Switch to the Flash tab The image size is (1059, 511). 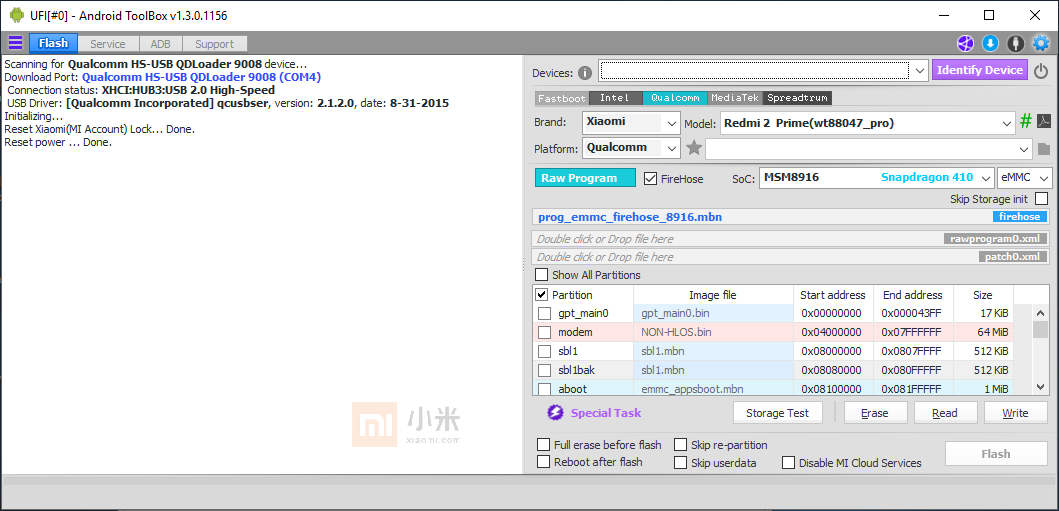(x=53, y=43)
